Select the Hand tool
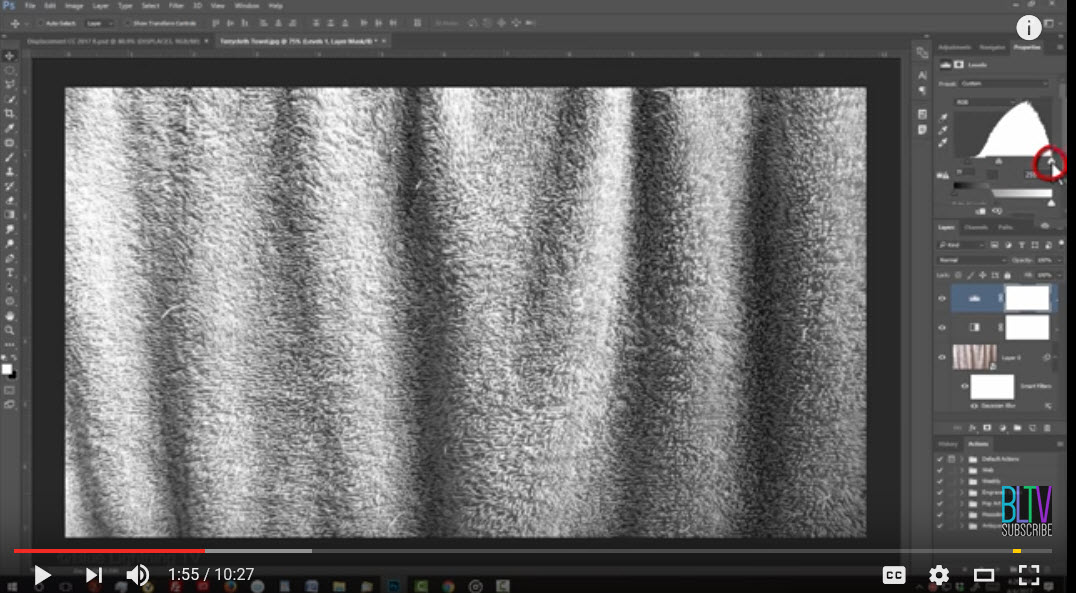 10,316
